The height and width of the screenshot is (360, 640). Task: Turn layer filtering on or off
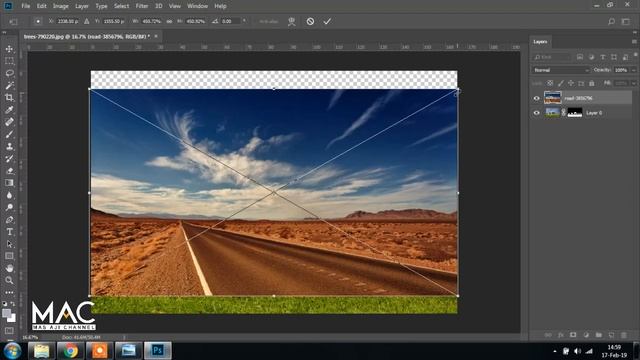(636, 55)
